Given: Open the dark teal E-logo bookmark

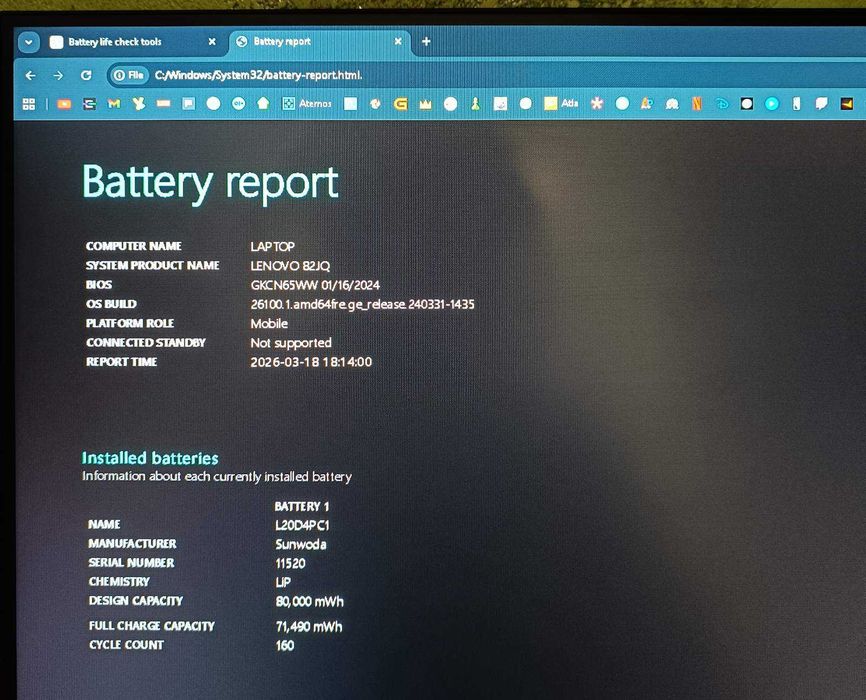Looking at the screenshot, I should pos(89,104).
